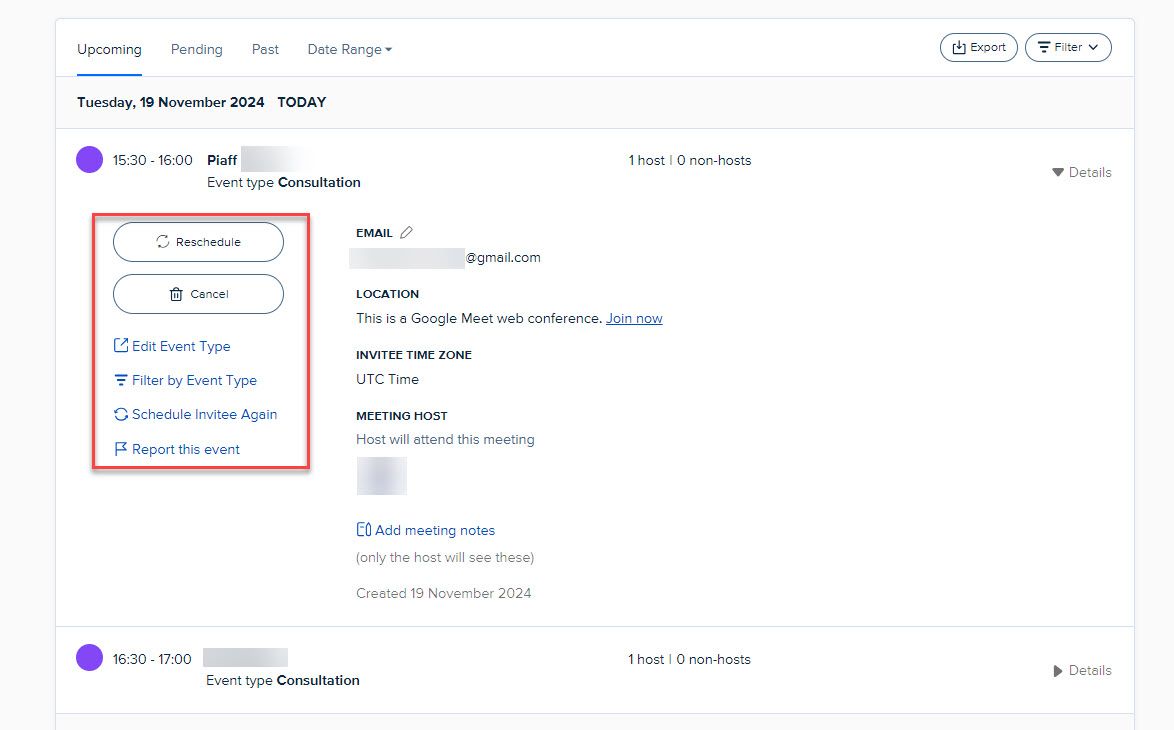The height and width of the screenshot is (730, 1174).
Task: Select the refresh icon next to Schedule Invitee Again
Action: coord(121,414)
